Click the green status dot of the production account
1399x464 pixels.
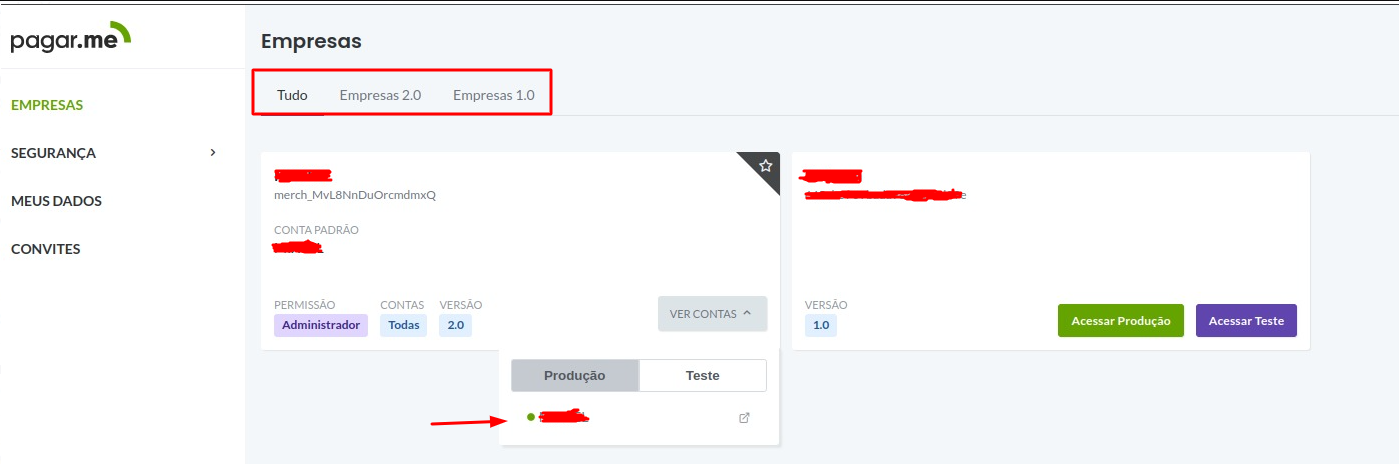pyautogui.click(x=531, y=417)
